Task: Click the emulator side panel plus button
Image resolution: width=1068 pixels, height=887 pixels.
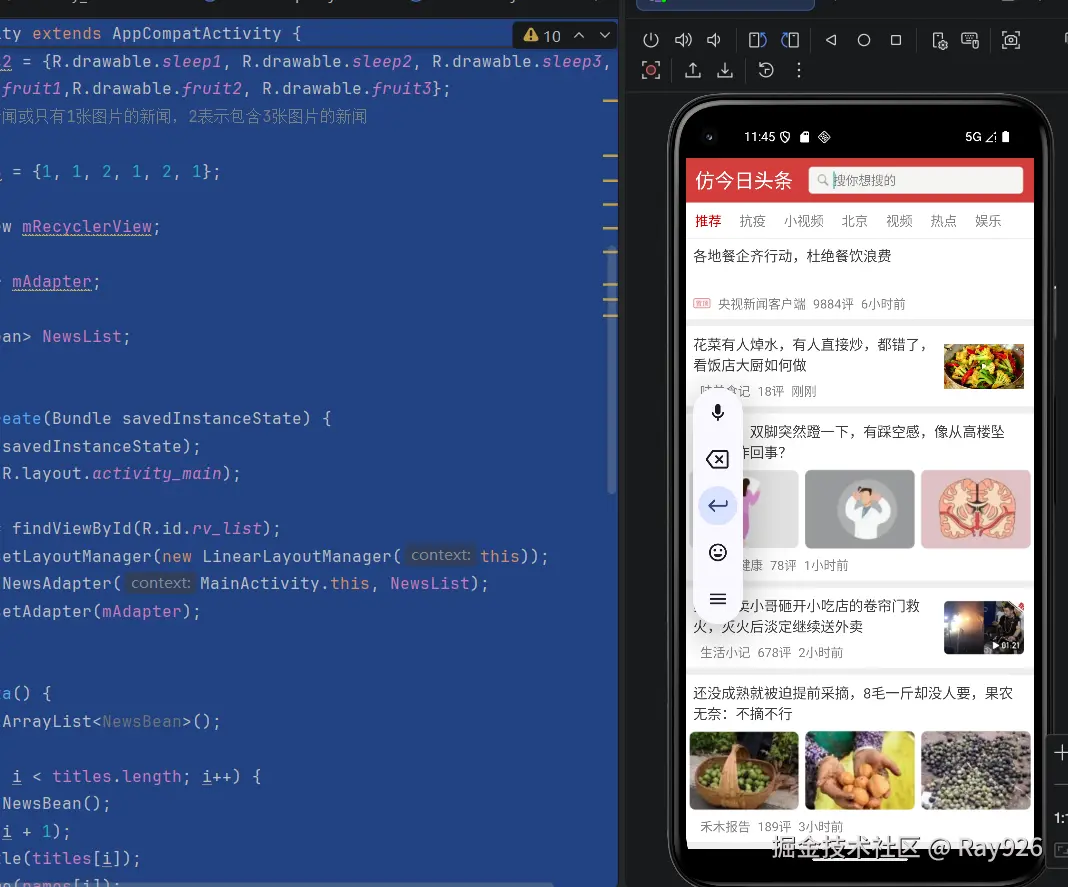Action: (x=1061, y=753)
